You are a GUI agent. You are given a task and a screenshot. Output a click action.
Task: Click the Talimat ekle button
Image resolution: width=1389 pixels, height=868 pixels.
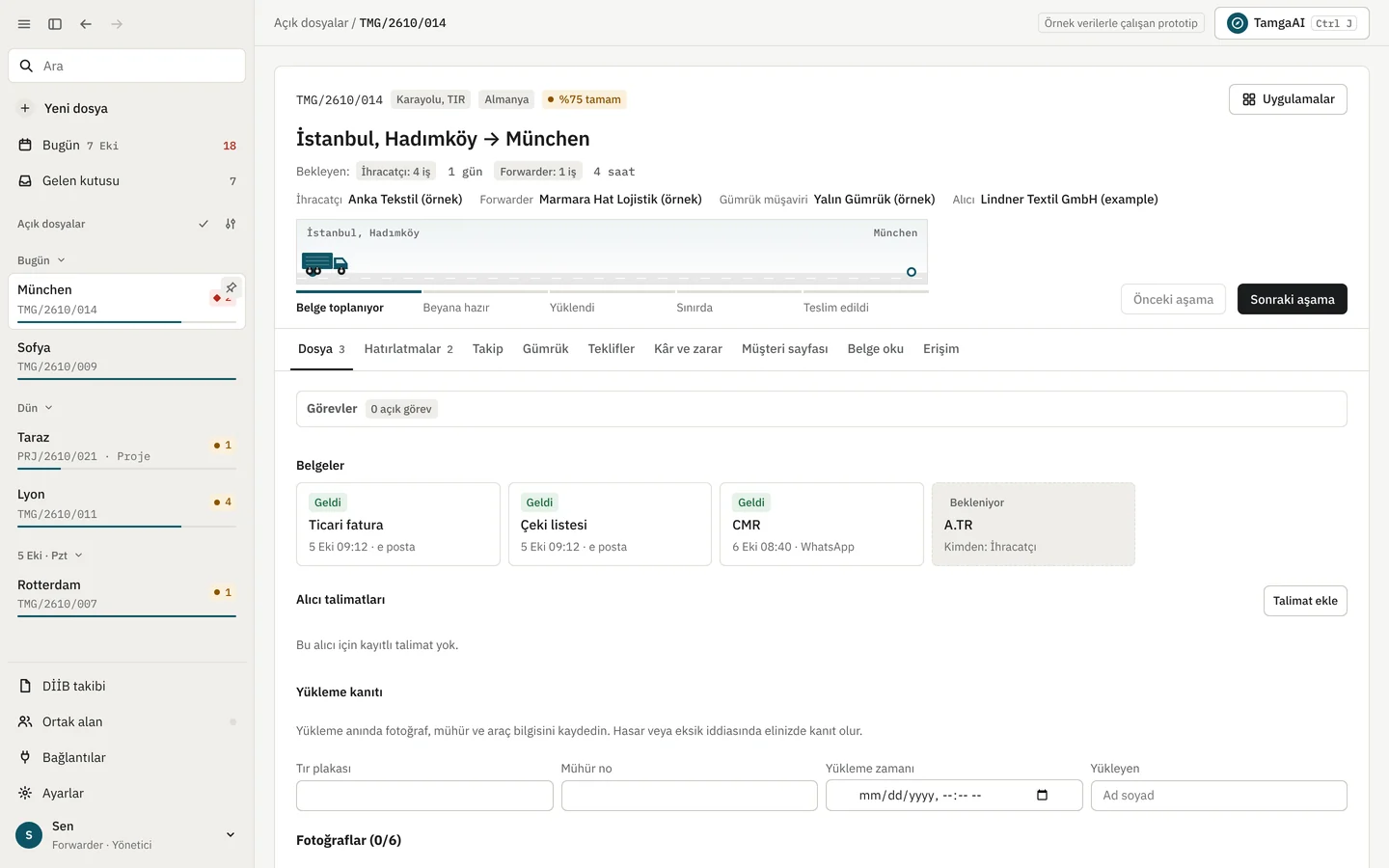(1305, 601)
